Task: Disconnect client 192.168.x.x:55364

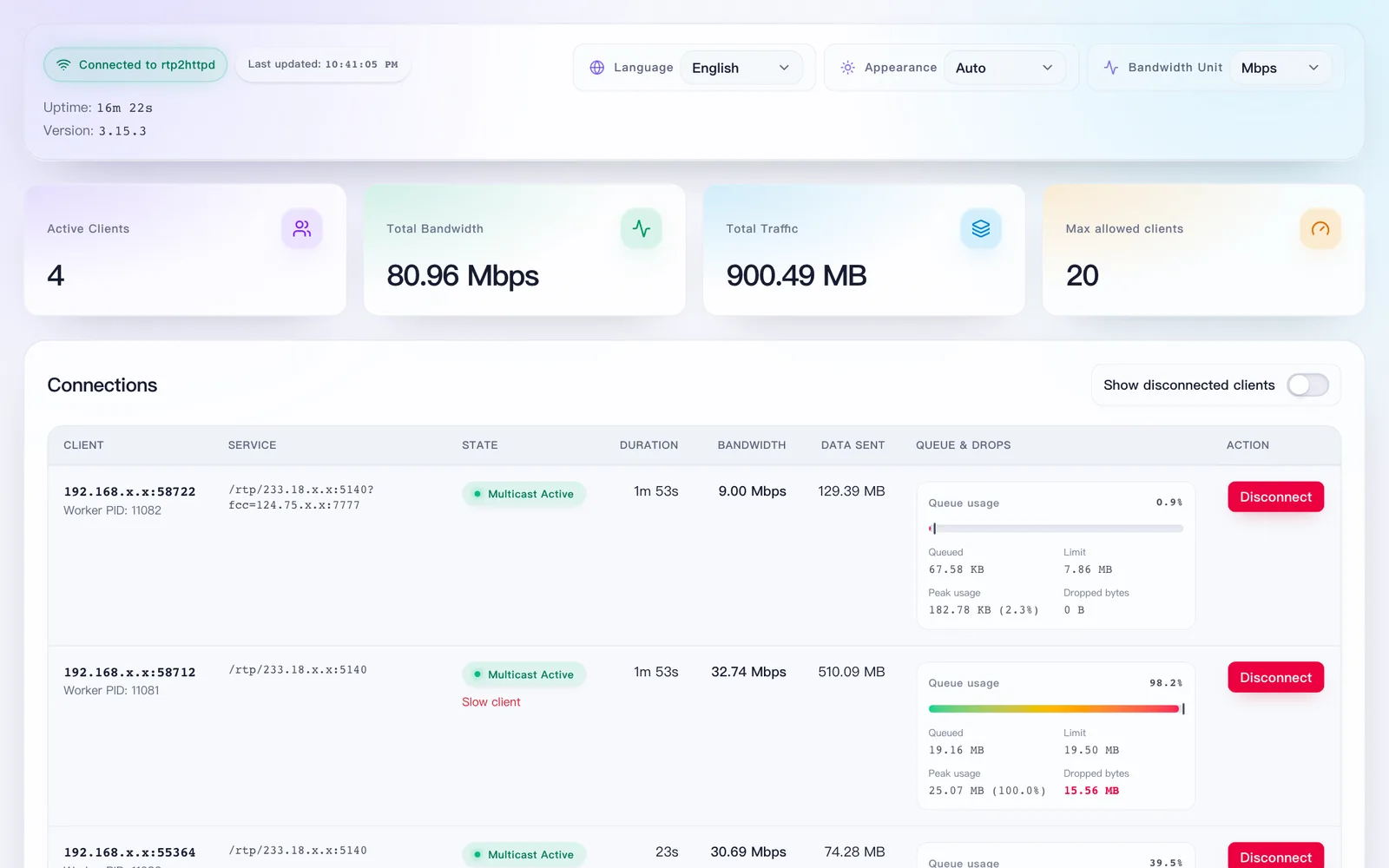Action: pyautogui.click(x=1275, y=856)
